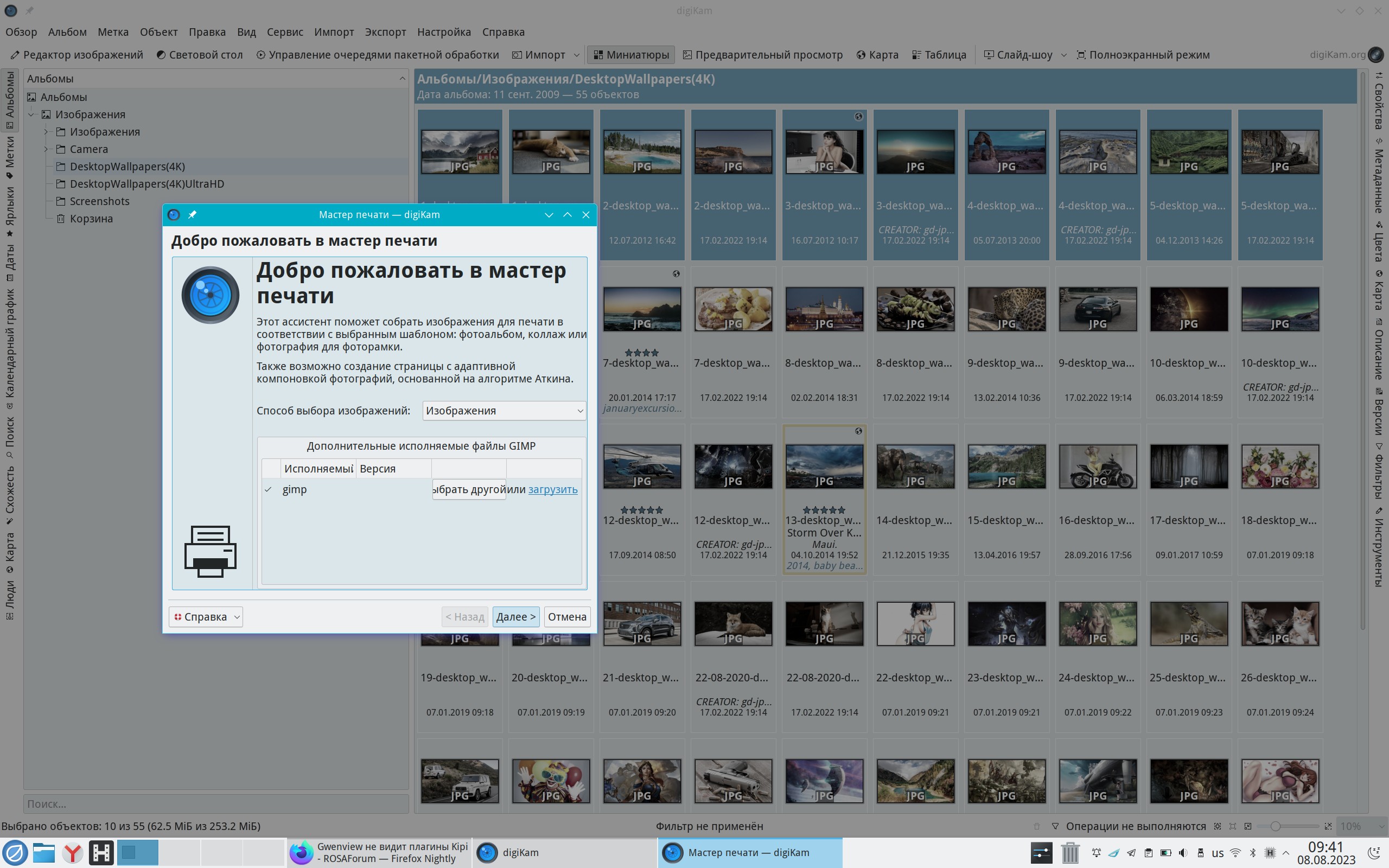Open the Service menu

pos(285,32)
